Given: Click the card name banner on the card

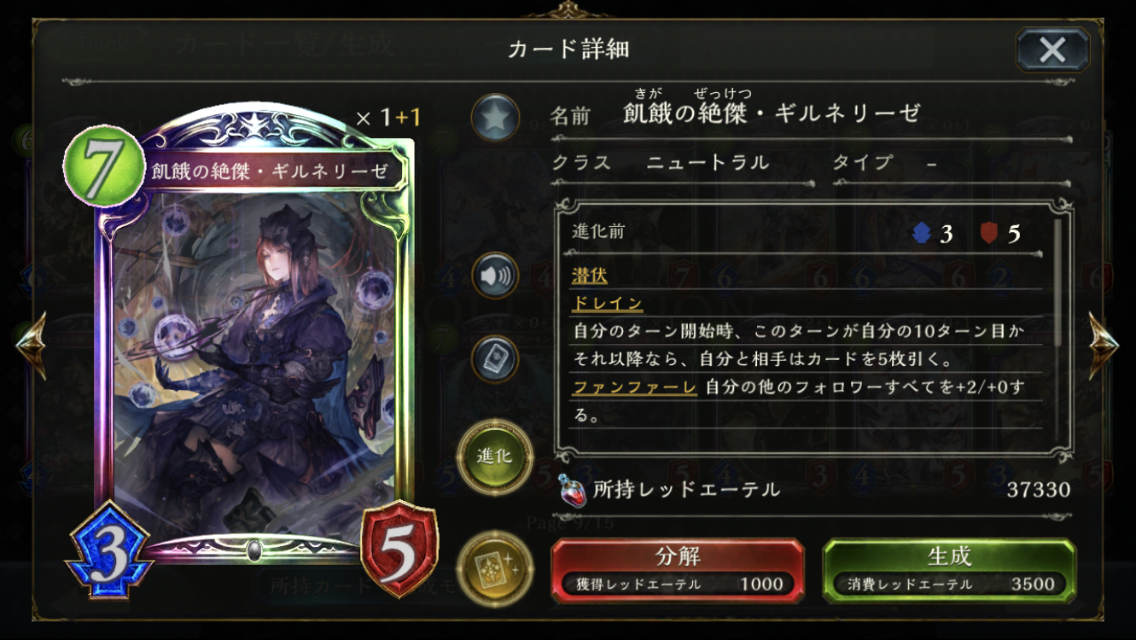Looking at the screenshot, I should pyautogui.click(x=271, y=171).
